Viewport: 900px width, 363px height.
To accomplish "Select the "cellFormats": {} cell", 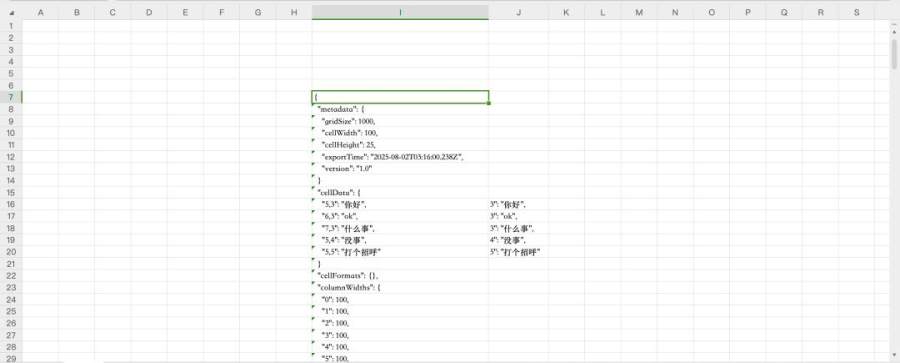I will 400,276.
